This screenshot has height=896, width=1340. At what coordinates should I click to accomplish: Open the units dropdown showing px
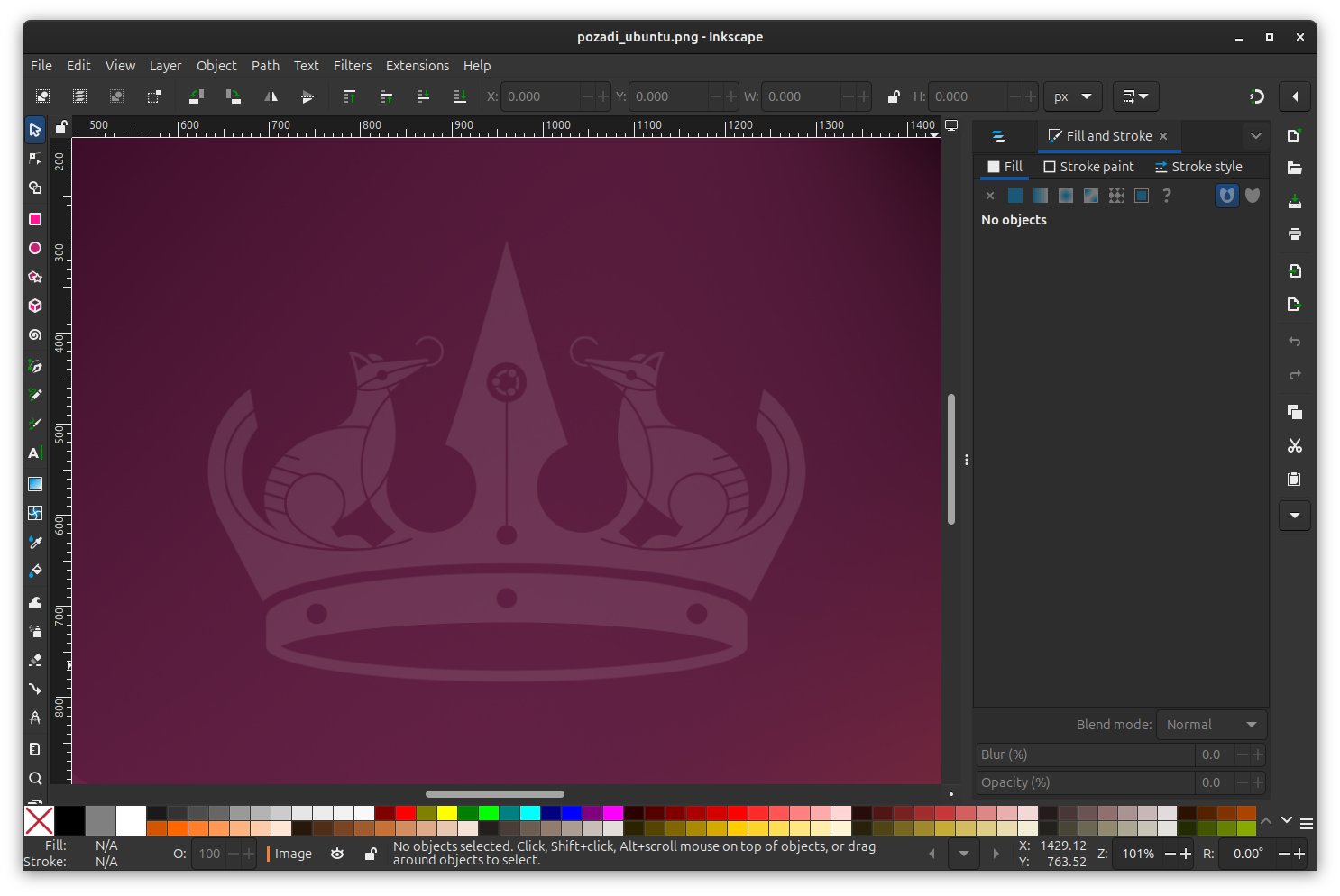[1072, 96]
